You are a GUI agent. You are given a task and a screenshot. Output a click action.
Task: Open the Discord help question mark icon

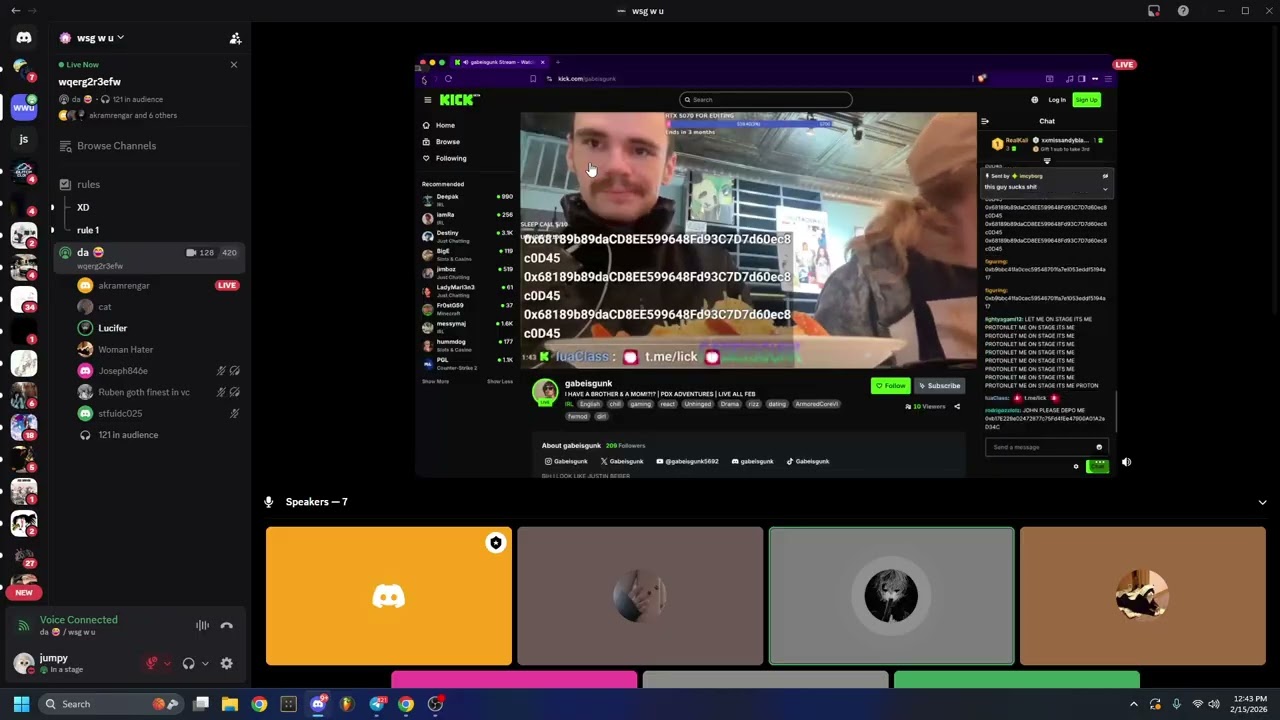(x=1183, y=11)
